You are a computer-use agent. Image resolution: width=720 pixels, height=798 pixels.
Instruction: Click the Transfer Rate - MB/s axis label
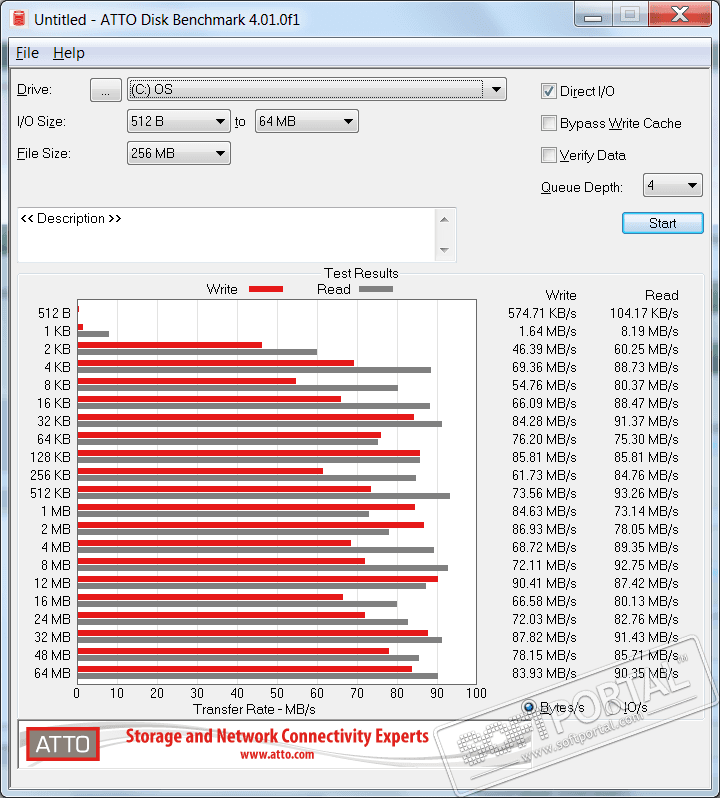pyautogui.click(x=254, y=709)
